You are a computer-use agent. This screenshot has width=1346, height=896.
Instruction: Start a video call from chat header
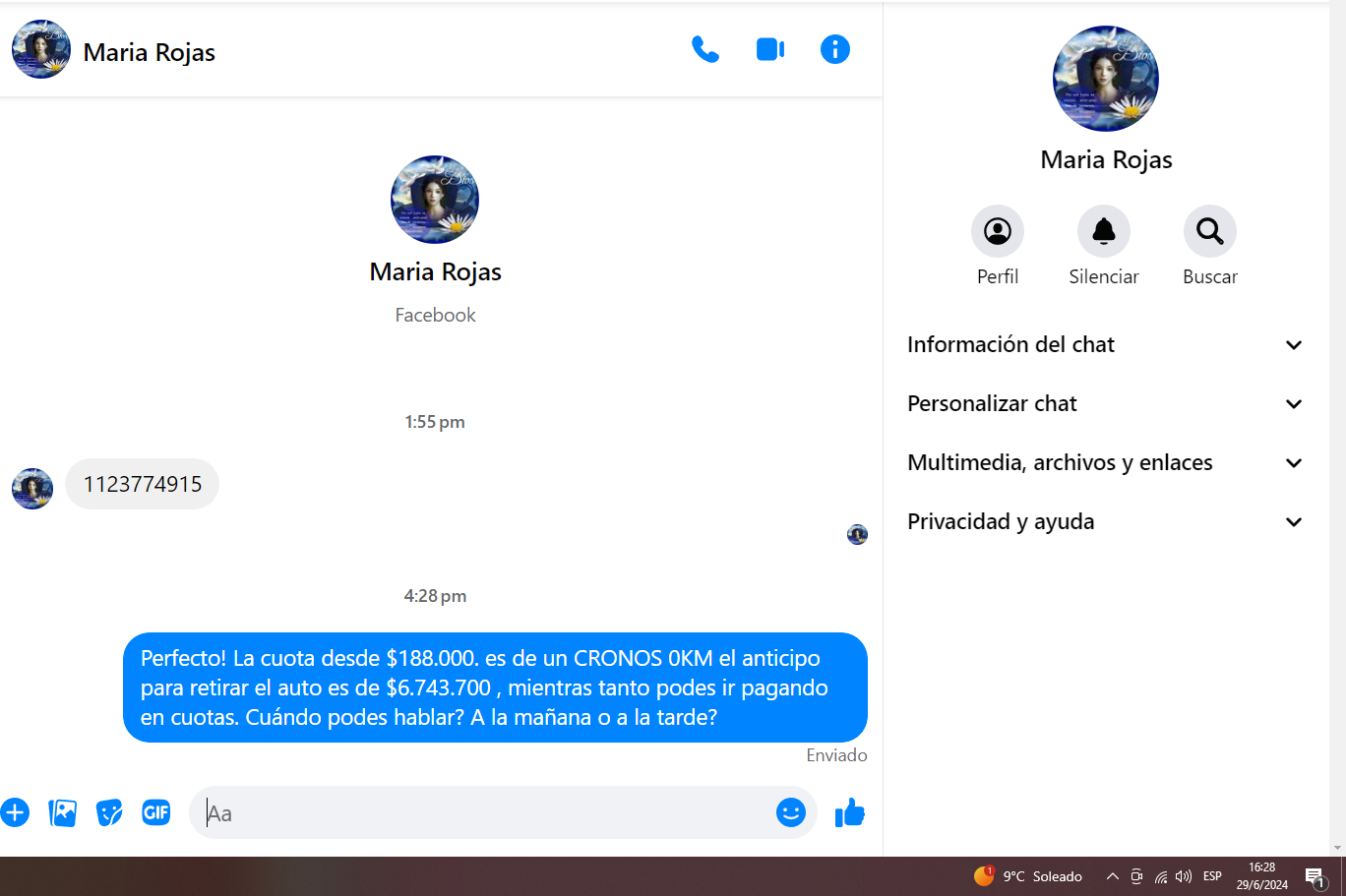[x=769, y=49]
